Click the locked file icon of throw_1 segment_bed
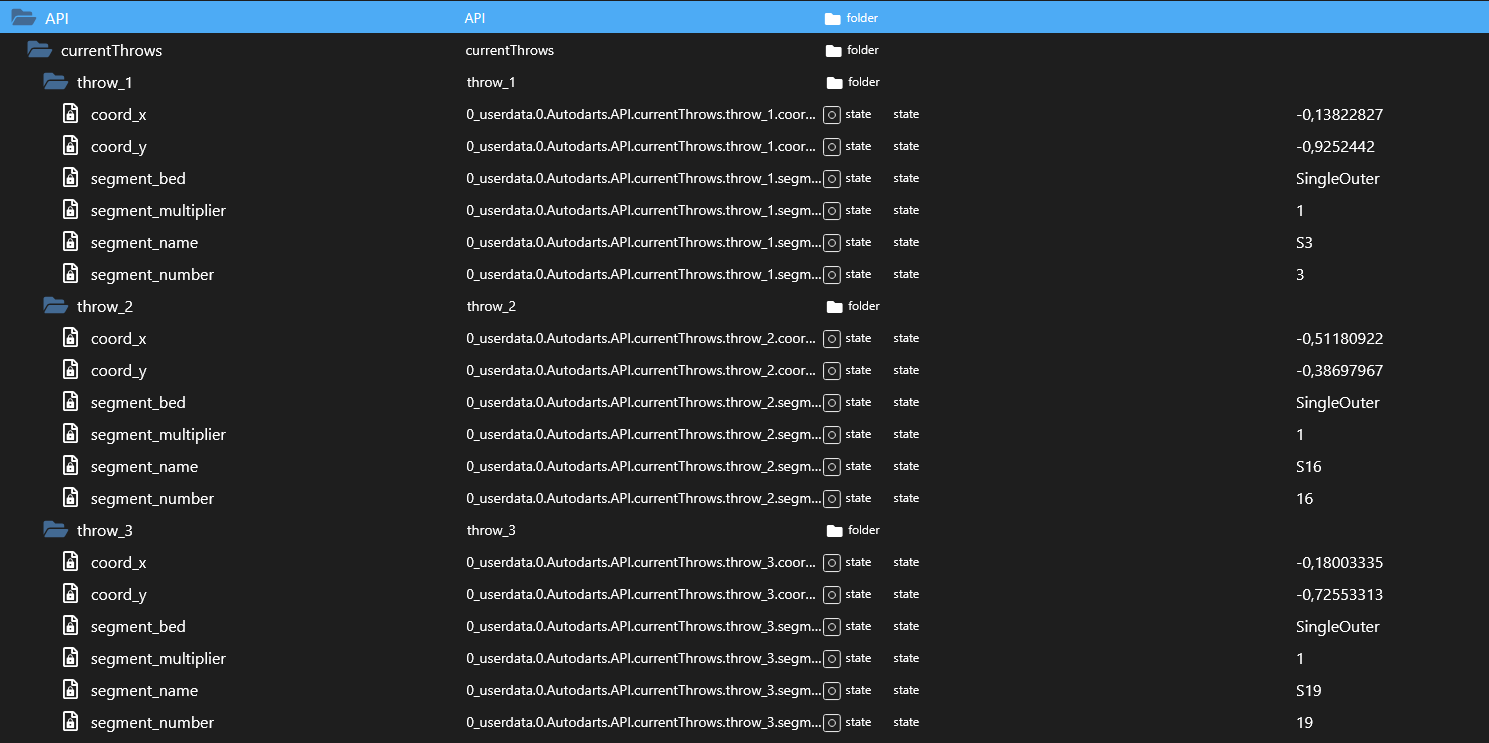Image resolution: width=1489 pixels, height=743 pixels. click(x=70, y=178)
